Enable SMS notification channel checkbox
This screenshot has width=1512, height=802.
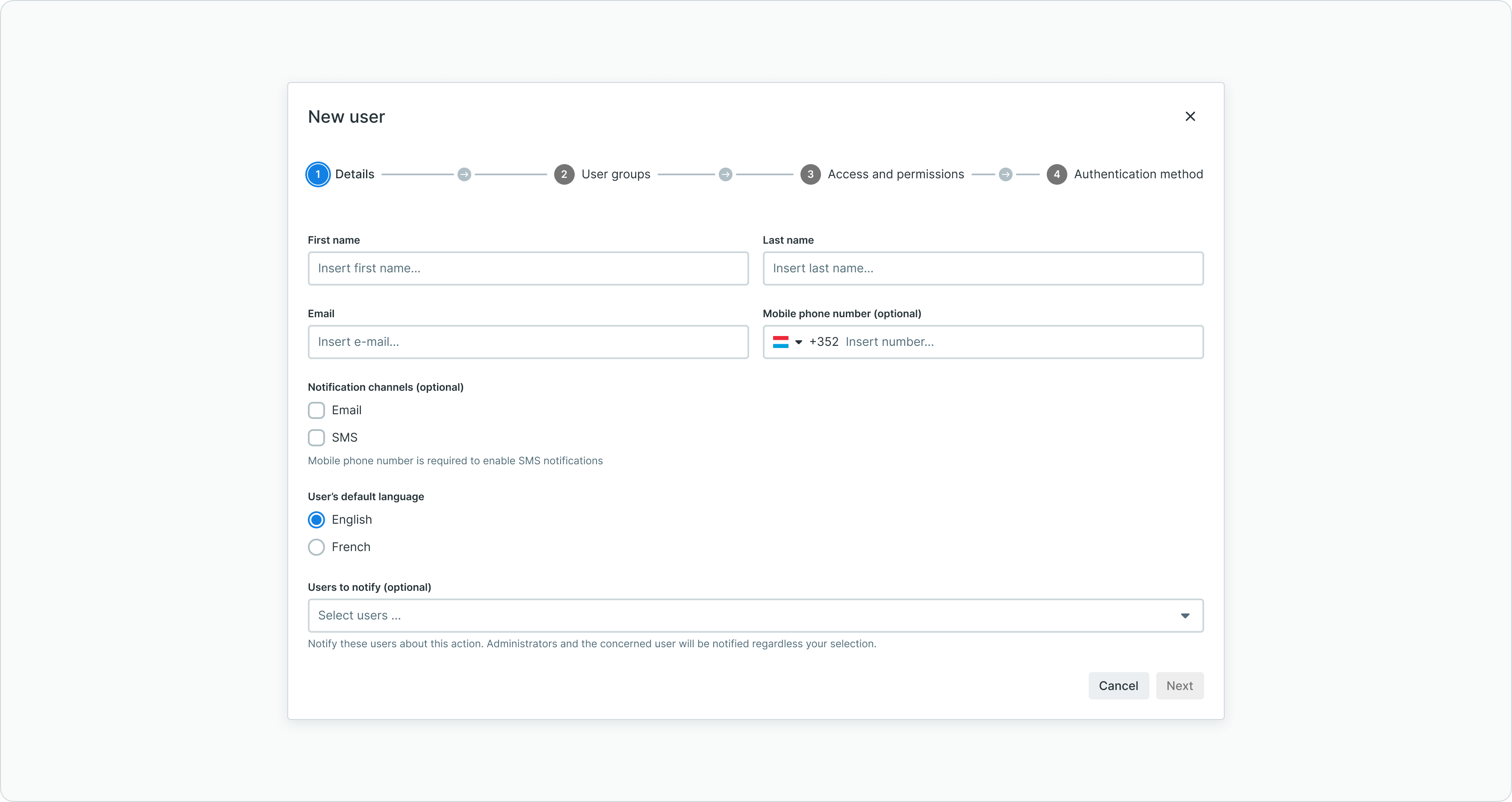click(316, 438)
